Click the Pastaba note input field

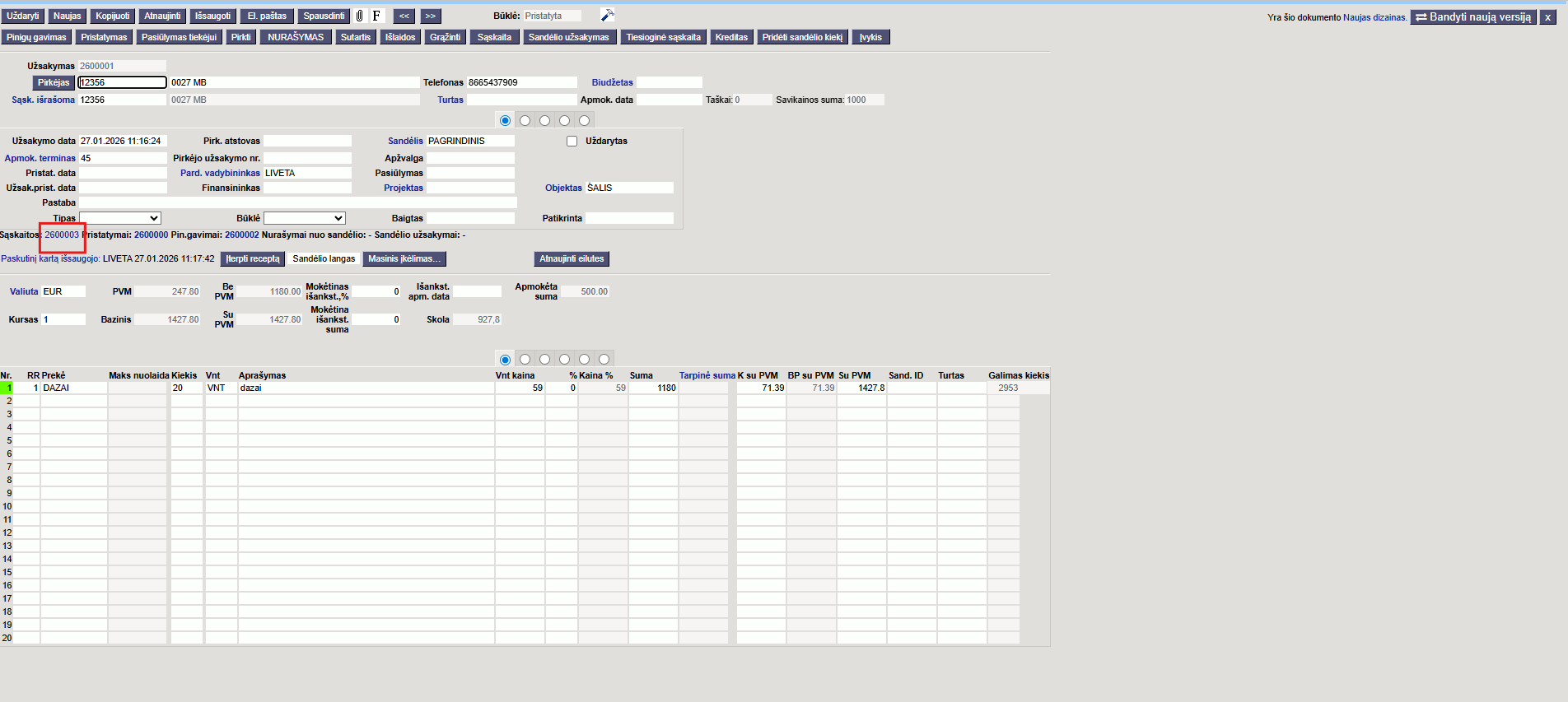click(x=297, y=202)
